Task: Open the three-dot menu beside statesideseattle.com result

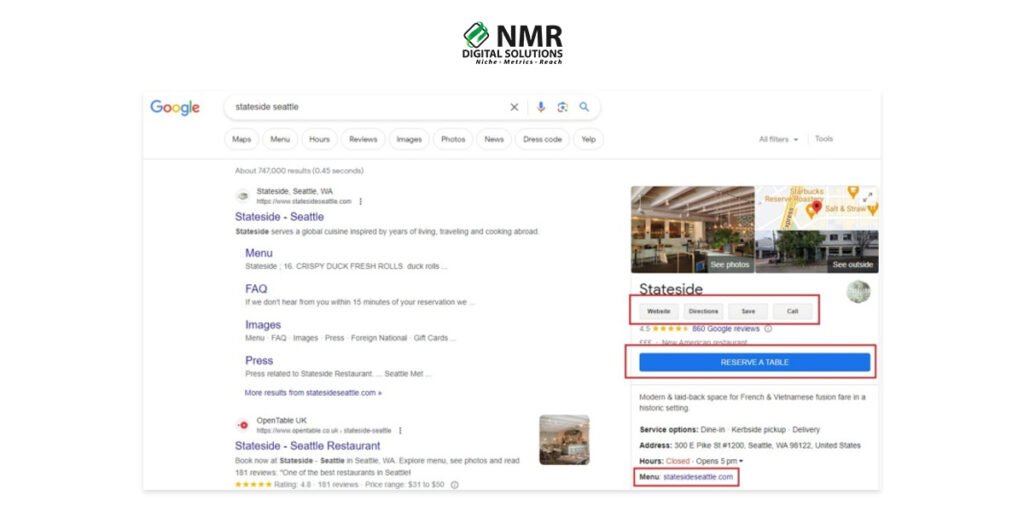Action: (361, 201)
